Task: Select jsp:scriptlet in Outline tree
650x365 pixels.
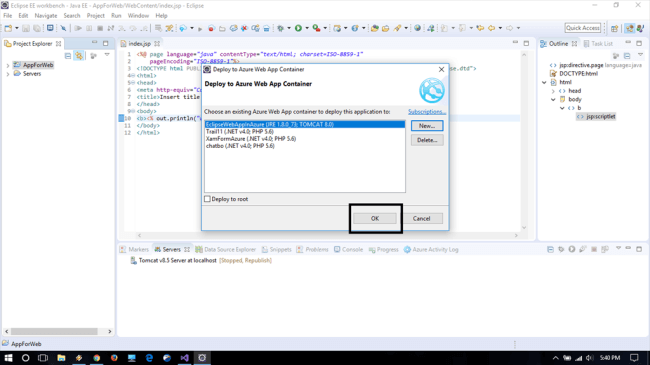Action: 597,117
